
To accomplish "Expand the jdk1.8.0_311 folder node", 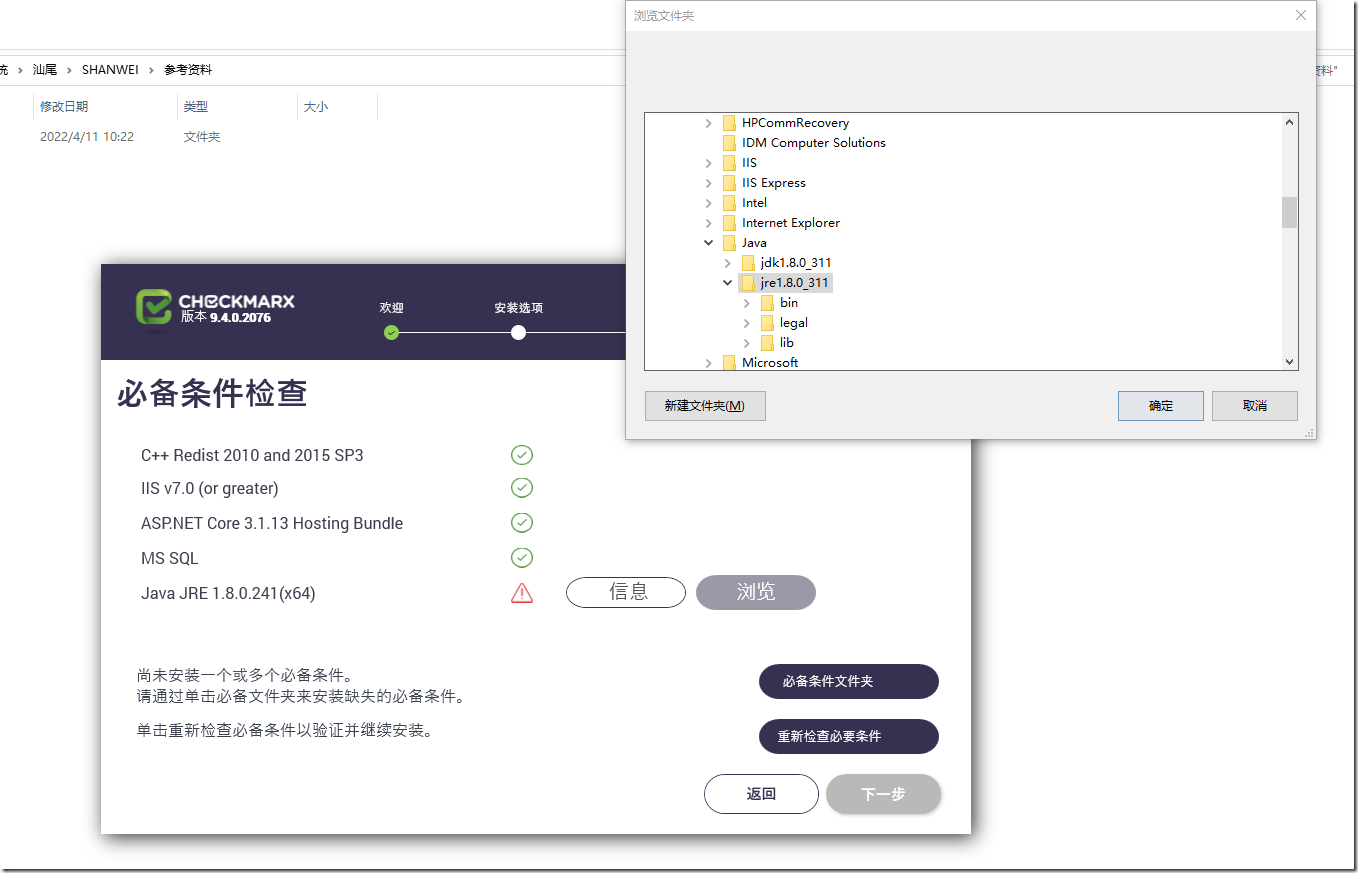I will (728, 263).
